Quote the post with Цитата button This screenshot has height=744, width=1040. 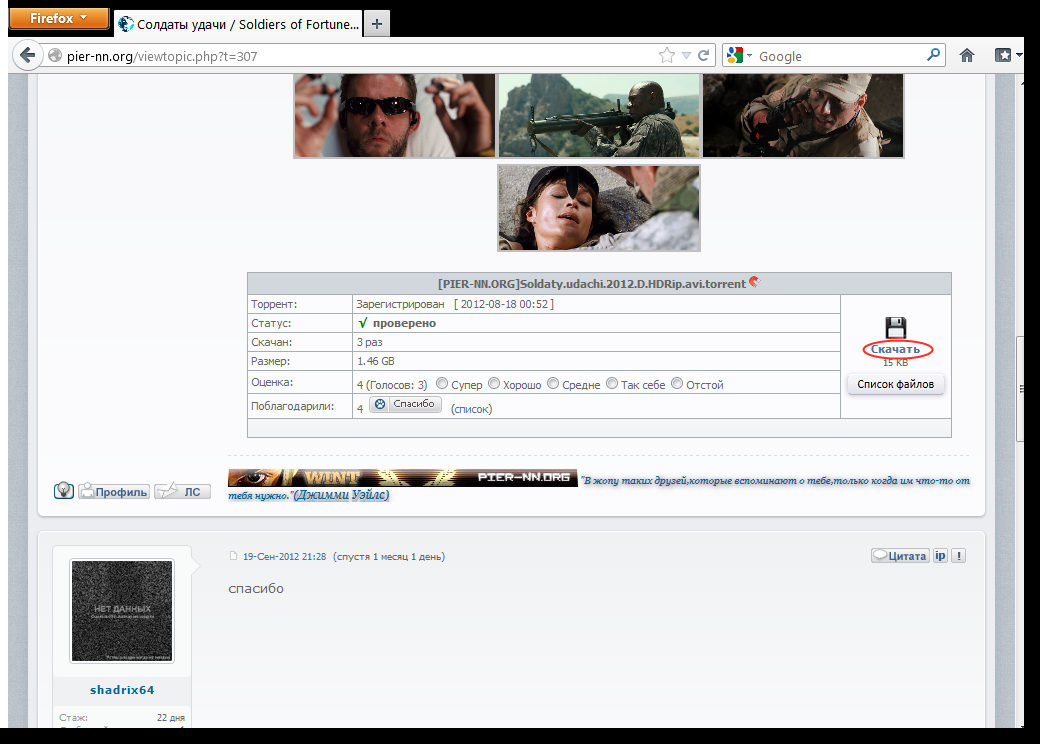900,556
